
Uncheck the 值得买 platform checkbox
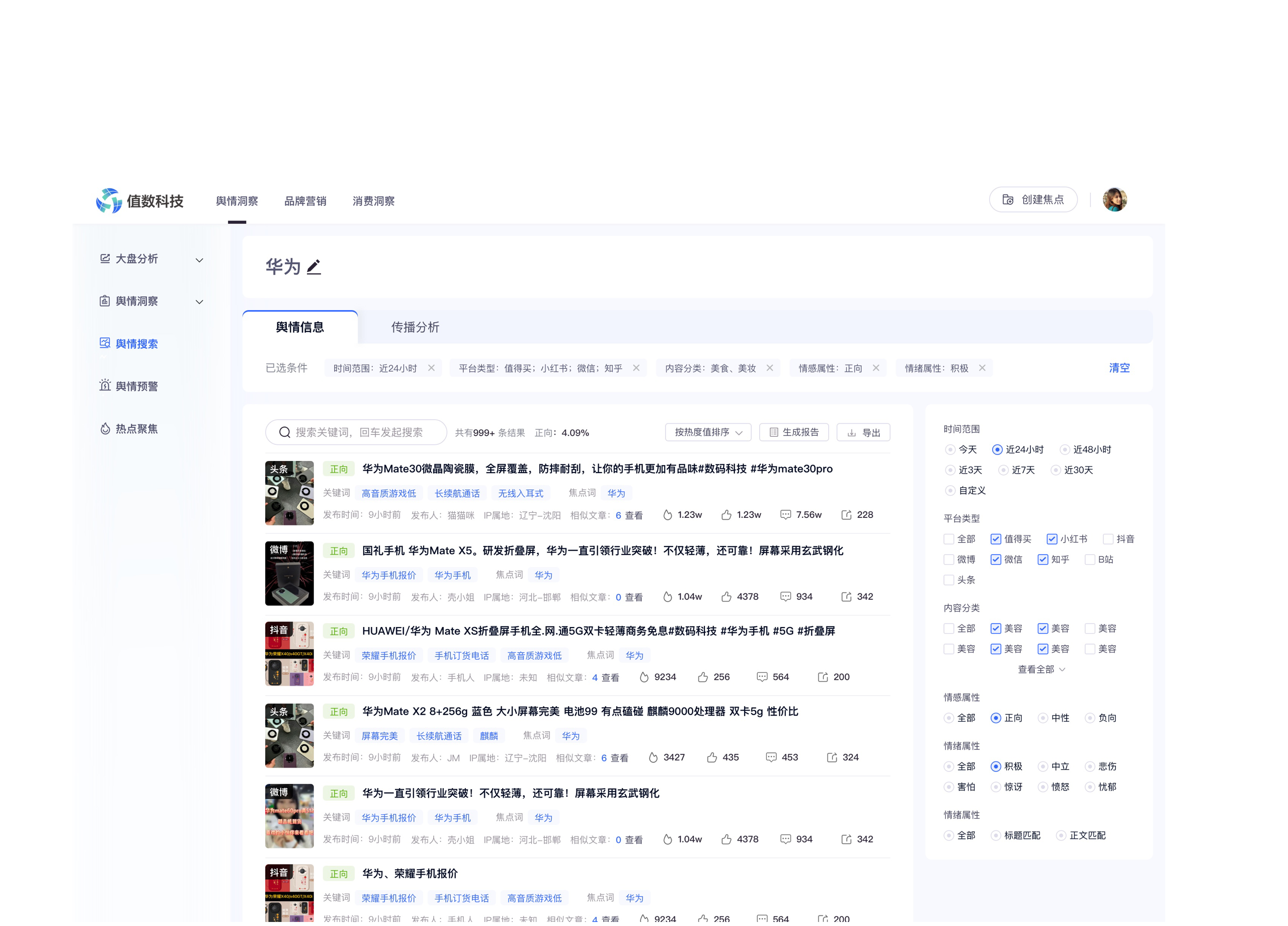click(996, 539)
